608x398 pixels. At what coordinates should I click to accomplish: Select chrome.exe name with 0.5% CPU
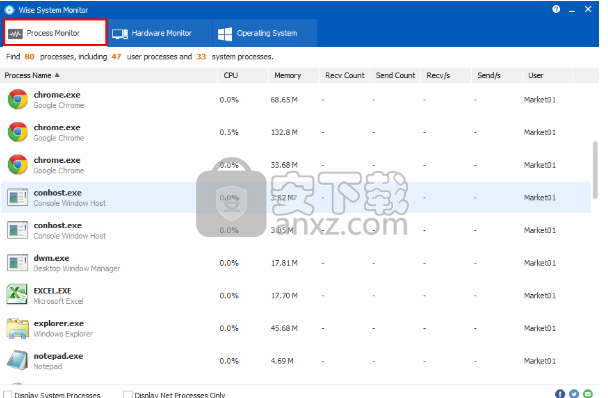point(57,127)
